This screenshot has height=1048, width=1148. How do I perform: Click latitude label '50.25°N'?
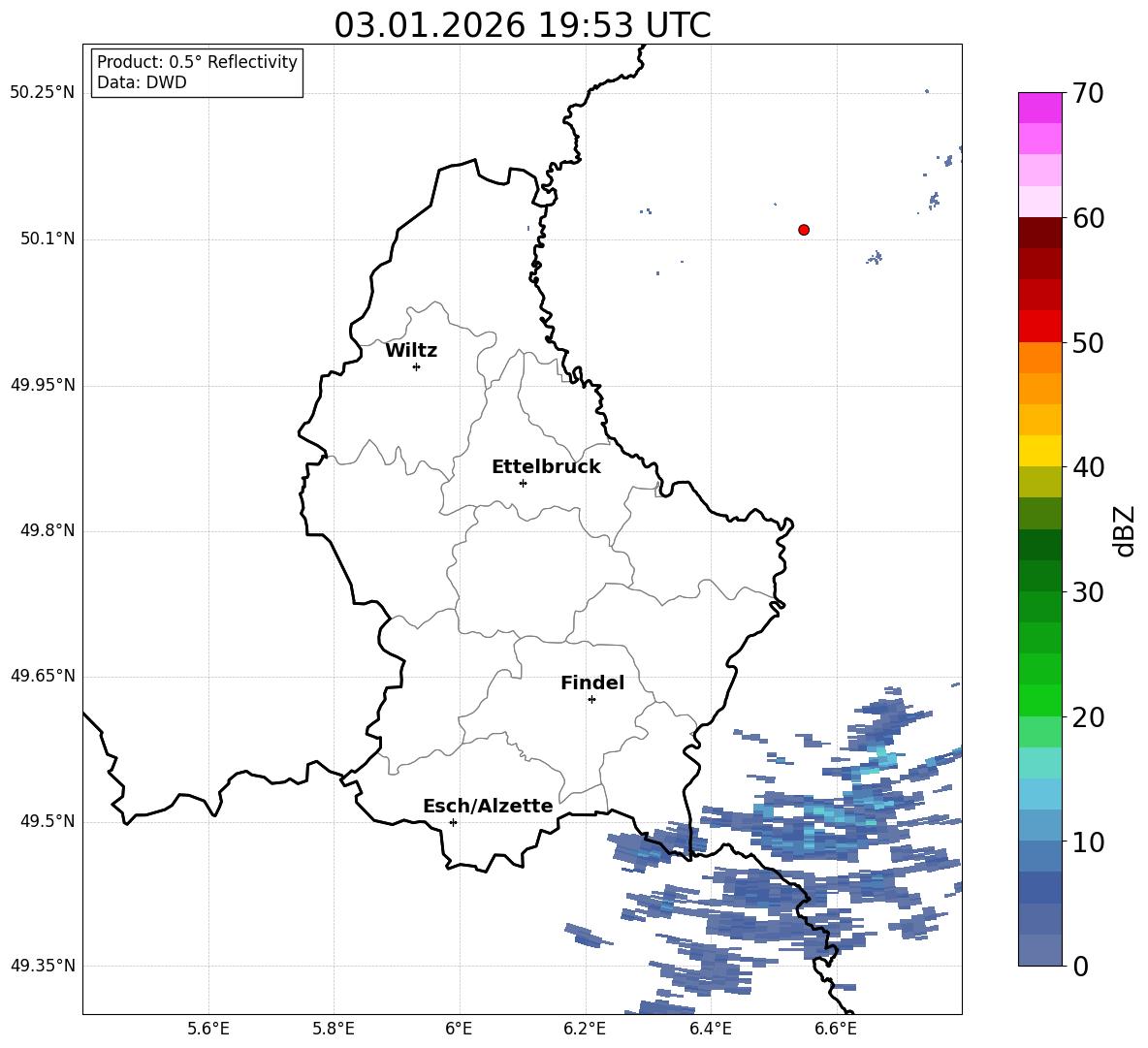coord(43,93)
